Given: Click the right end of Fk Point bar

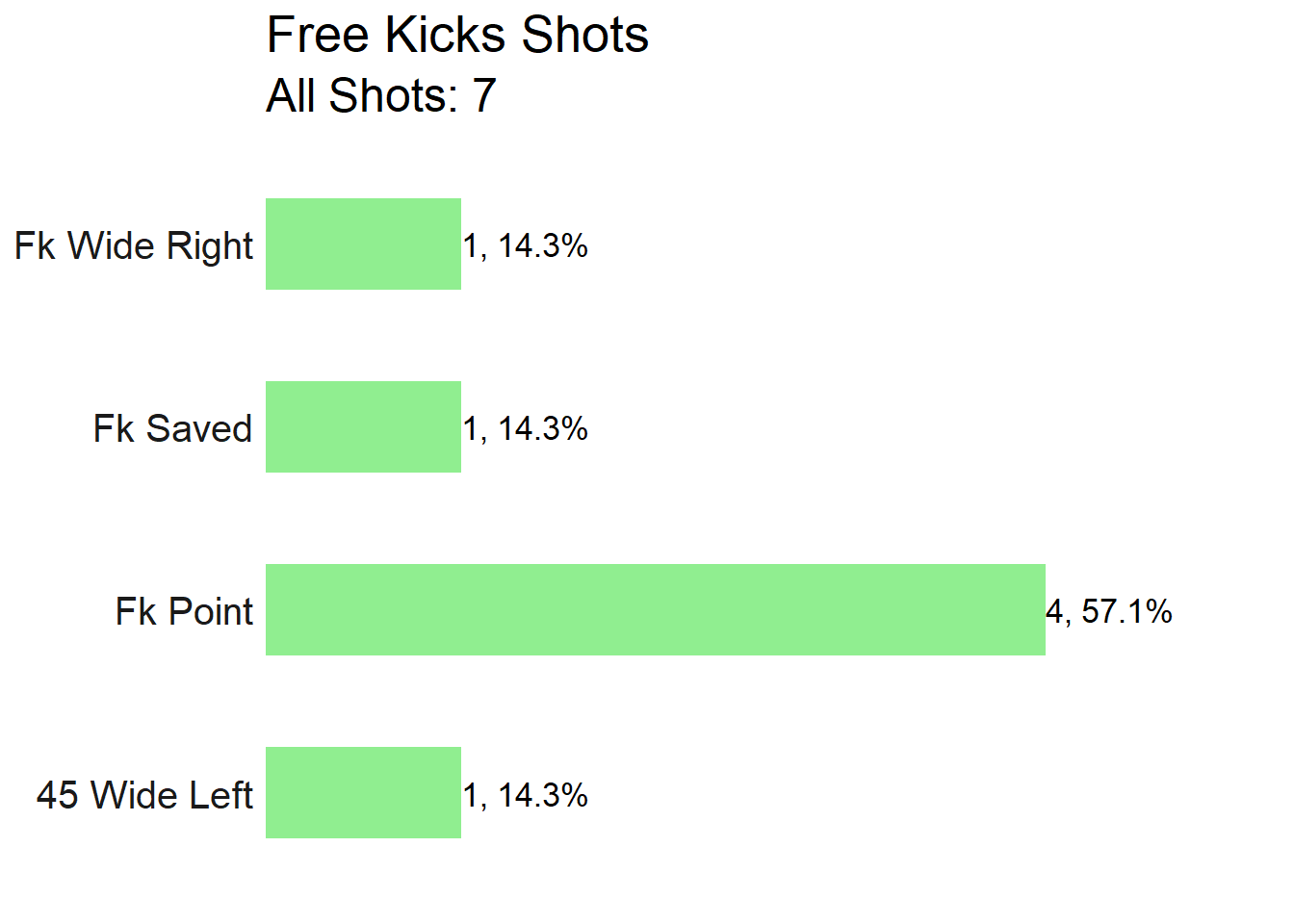Looking at the screenshot, I should pos(1040,609).
